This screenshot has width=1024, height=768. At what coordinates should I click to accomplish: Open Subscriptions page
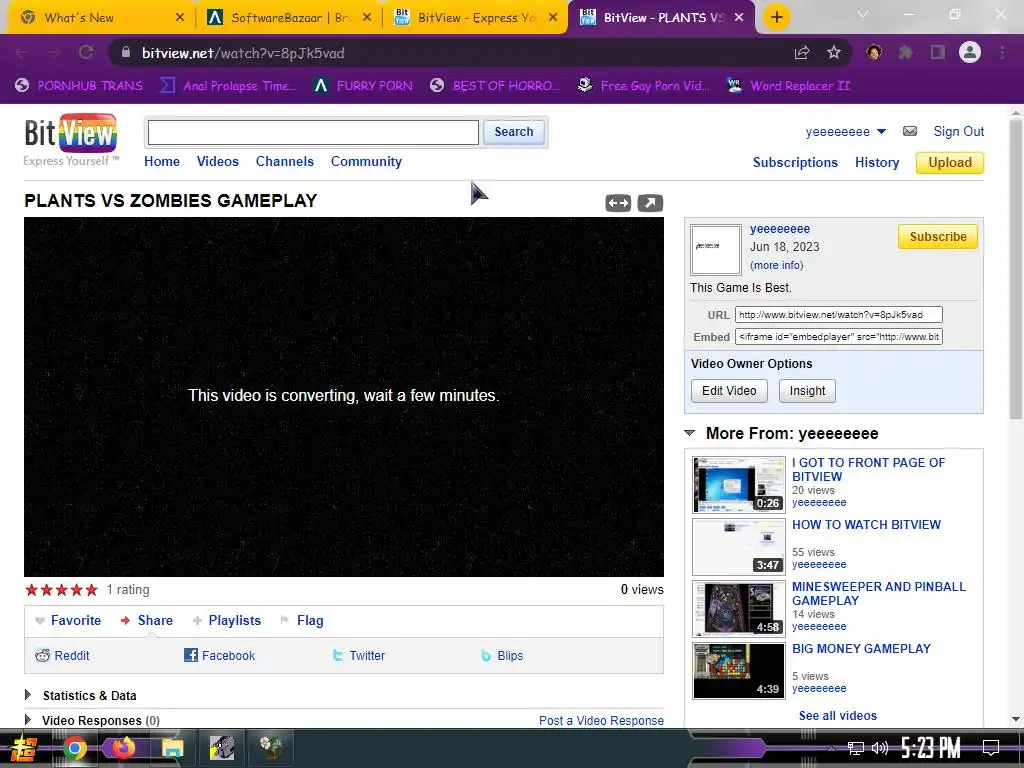point(795,163)
